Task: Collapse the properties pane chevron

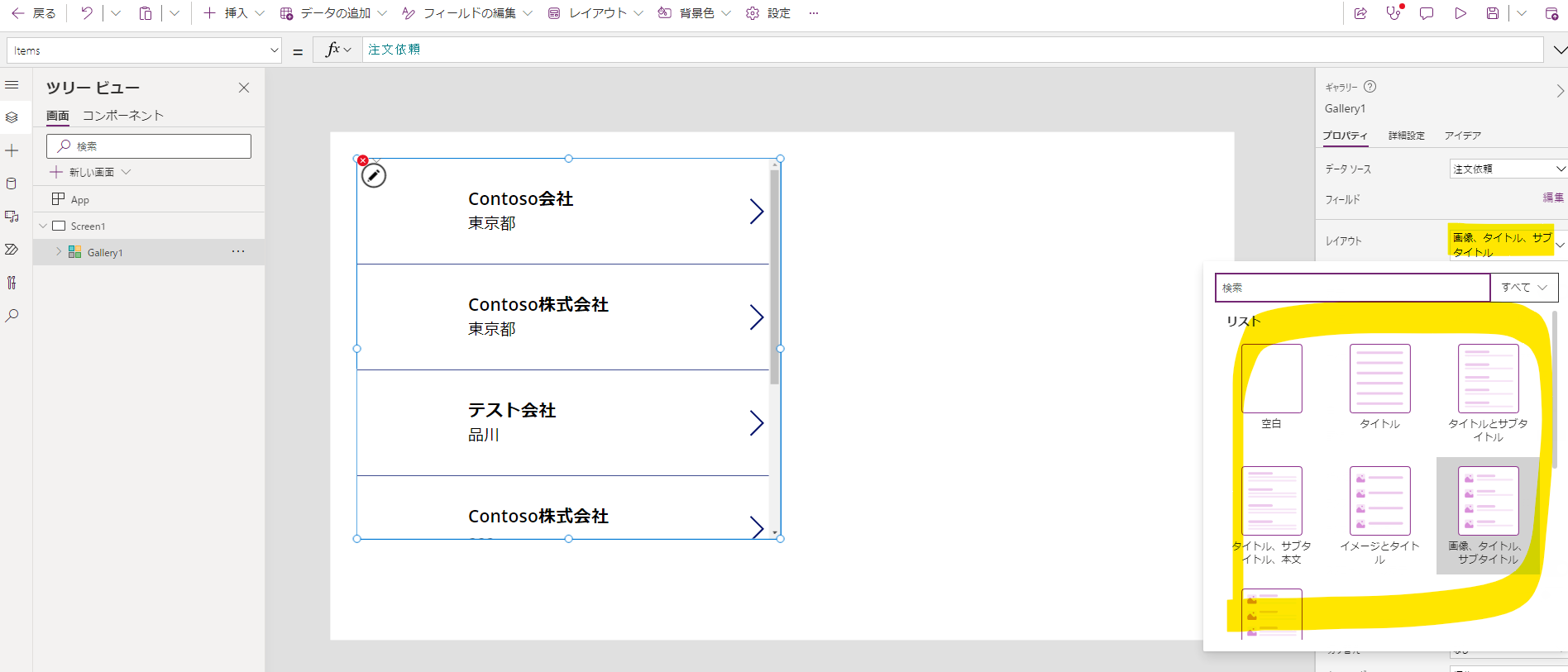Action: 1560,90
